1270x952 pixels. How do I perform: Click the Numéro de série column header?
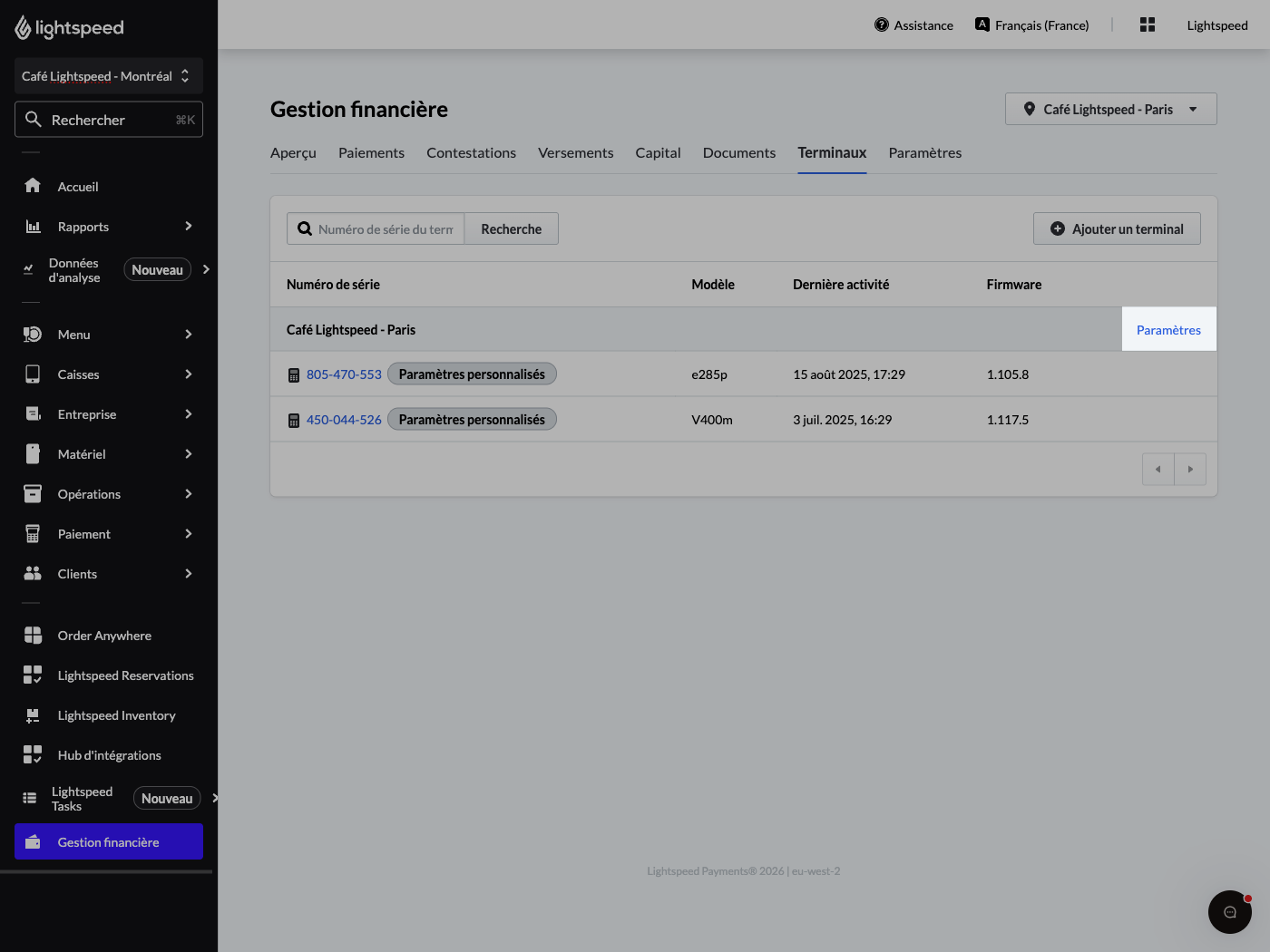(333, 285)
